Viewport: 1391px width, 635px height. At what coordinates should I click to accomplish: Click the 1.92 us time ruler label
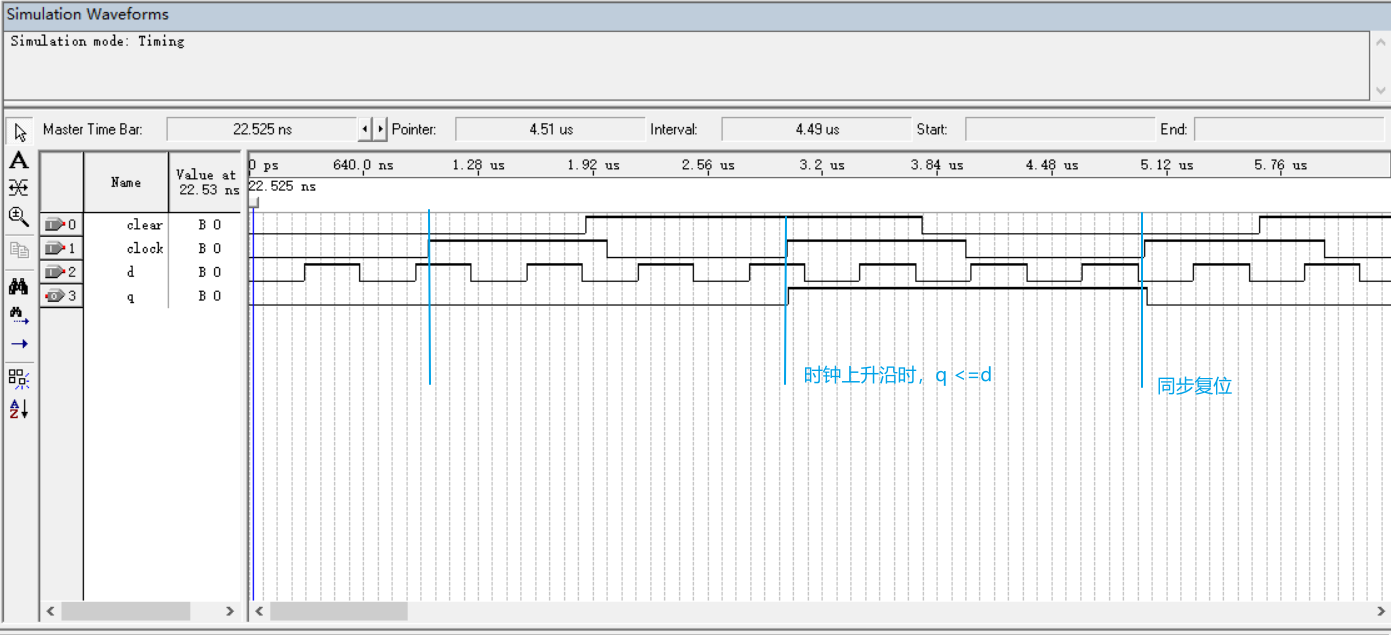pyautogui.click(x=593, y=165)
